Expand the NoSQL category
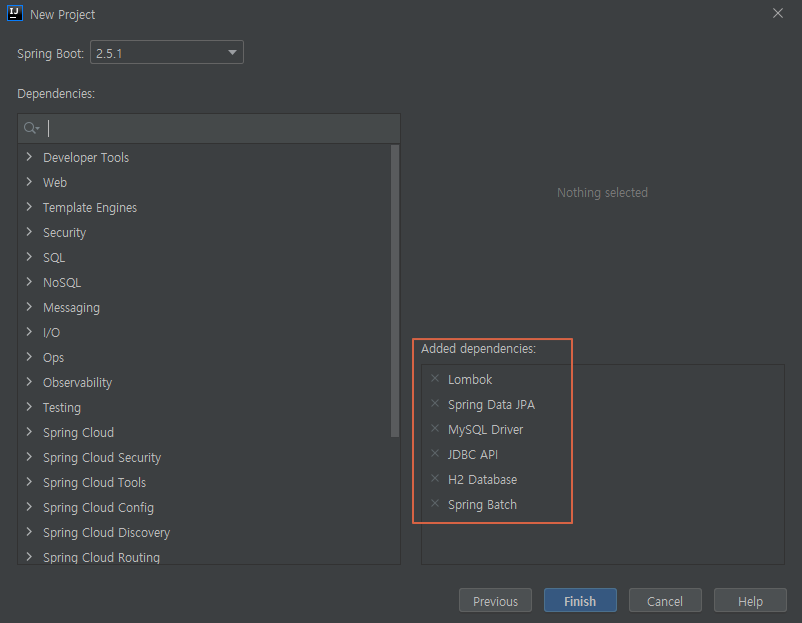 29,282
